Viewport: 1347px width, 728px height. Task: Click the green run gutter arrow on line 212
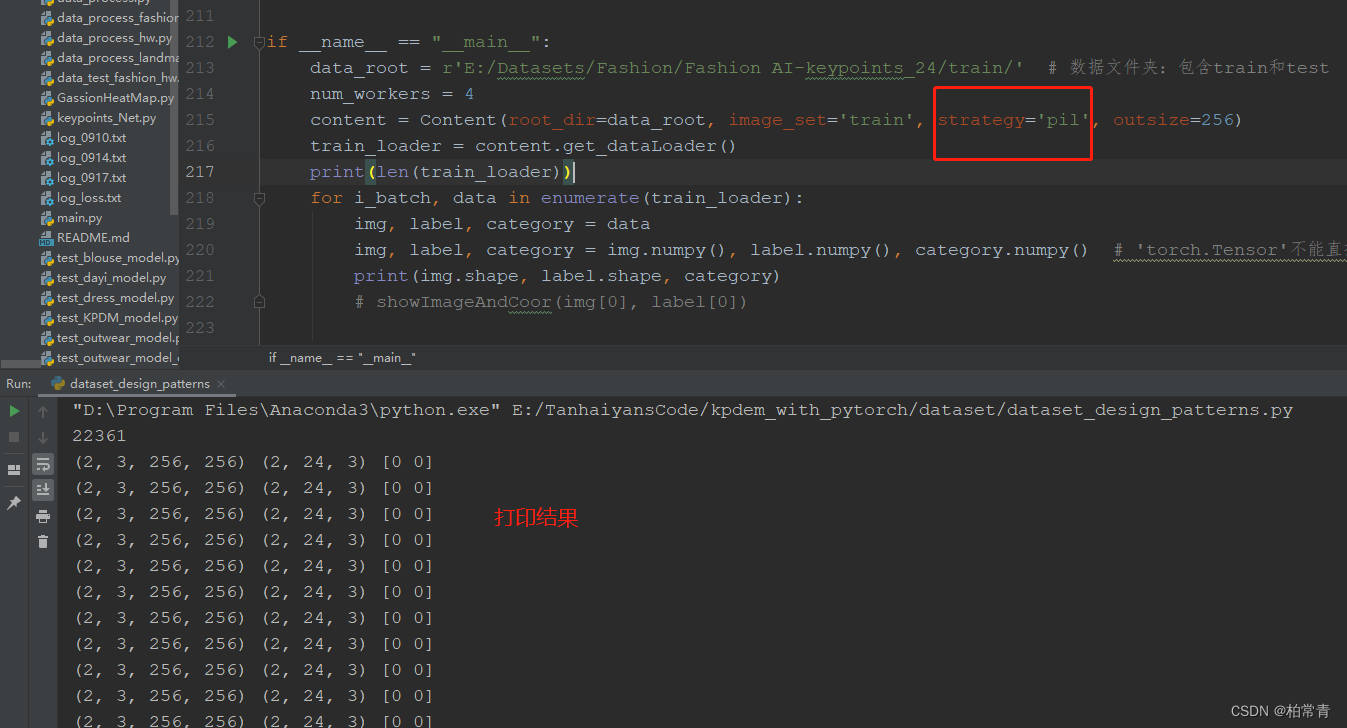coord(232,42)
